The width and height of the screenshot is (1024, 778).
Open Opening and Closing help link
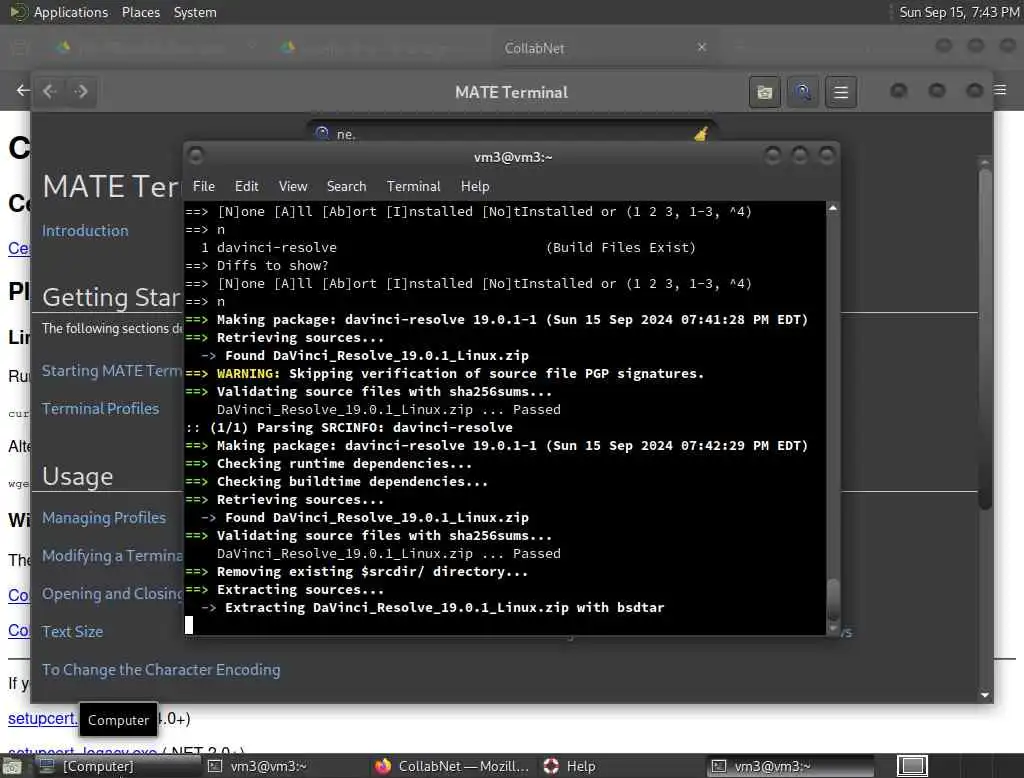[112, 593]
